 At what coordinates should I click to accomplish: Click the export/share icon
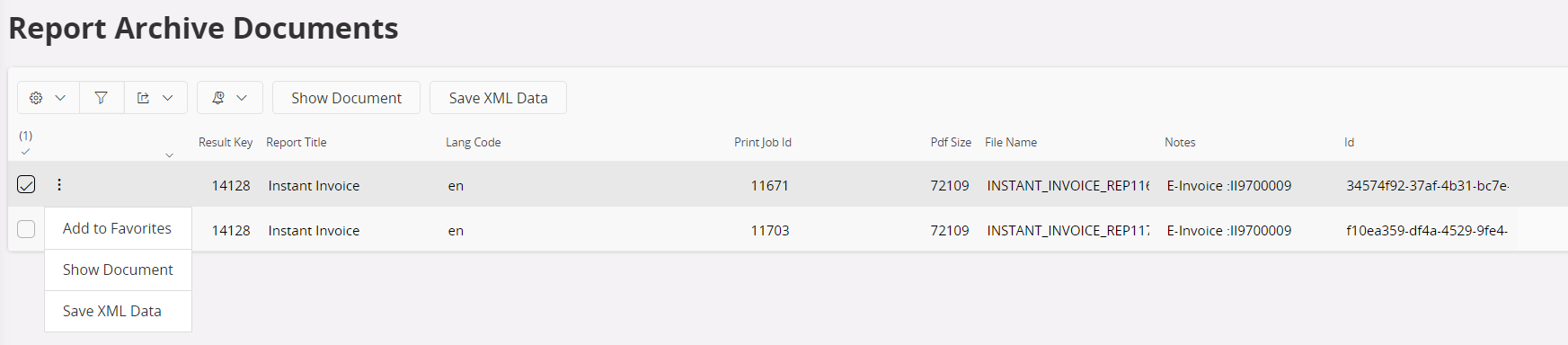(x=143, y=98)
